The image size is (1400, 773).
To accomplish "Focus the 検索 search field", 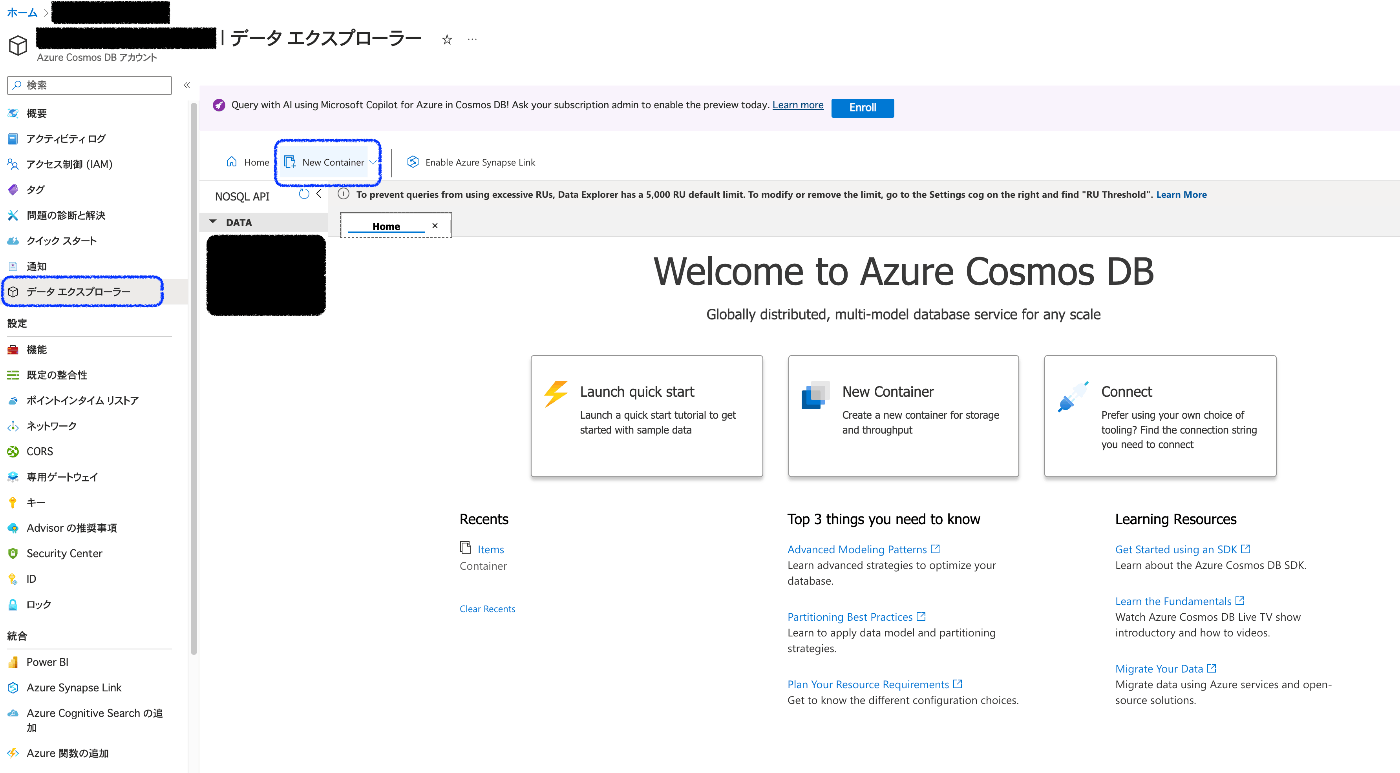I will [x=90, y=86].
